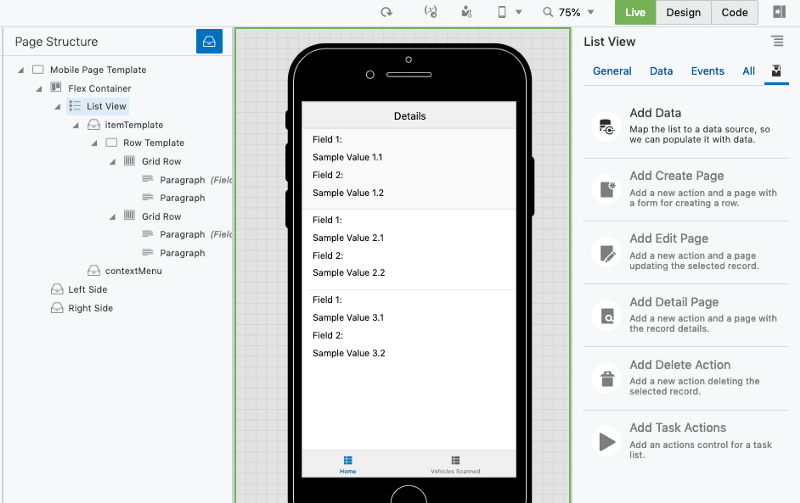Open the List View panel menu icon
Viewport: 800px width, 503px height.
[777, 41]
